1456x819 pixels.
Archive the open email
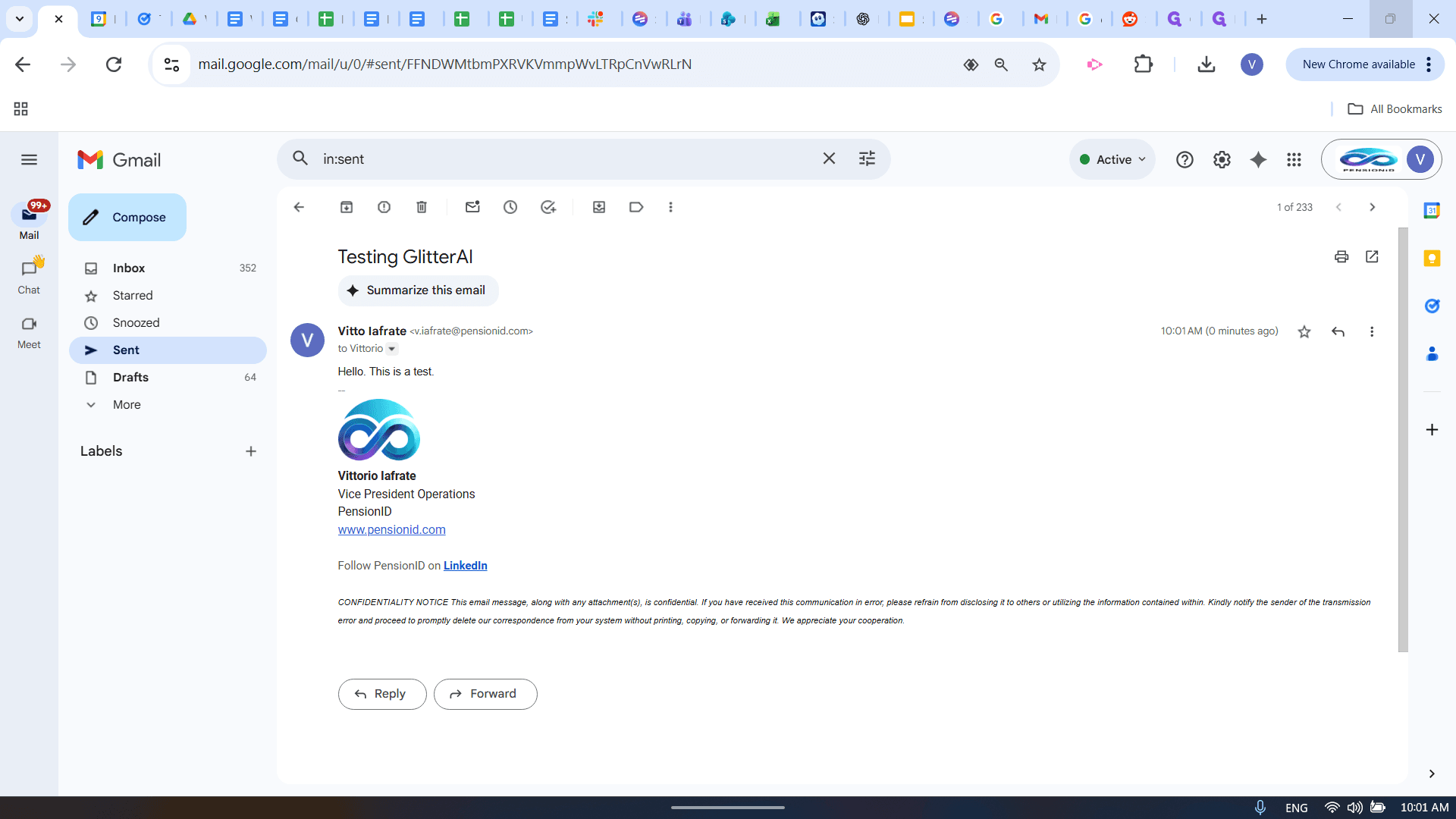pyautogui.click(x=347, y=207)
